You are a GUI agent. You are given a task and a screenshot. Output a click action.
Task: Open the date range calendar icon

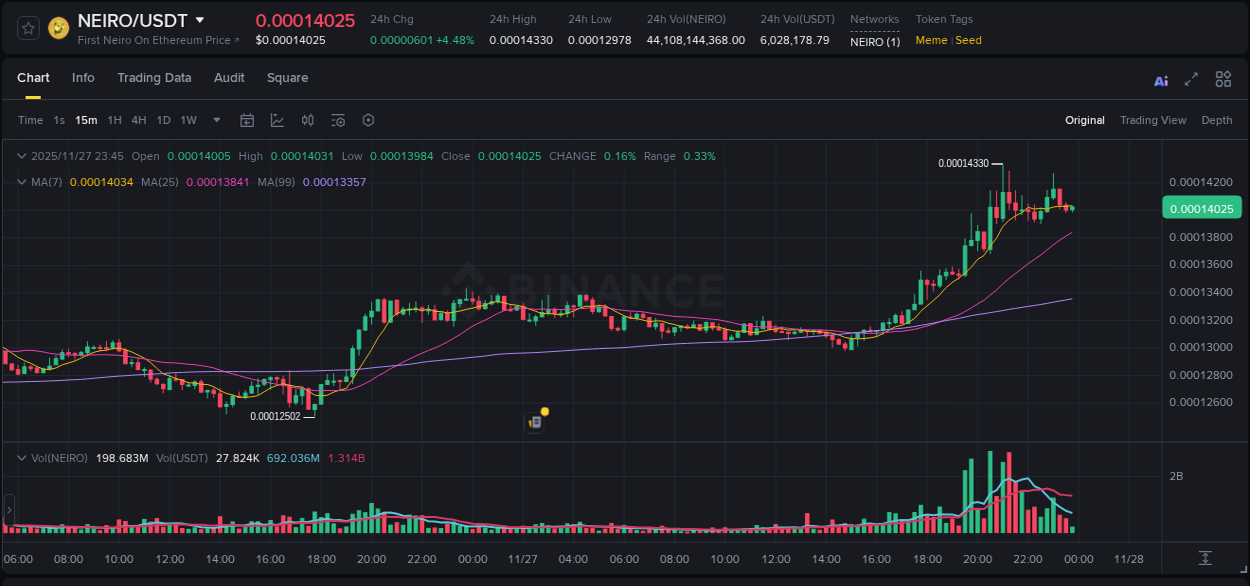[247, 120]
